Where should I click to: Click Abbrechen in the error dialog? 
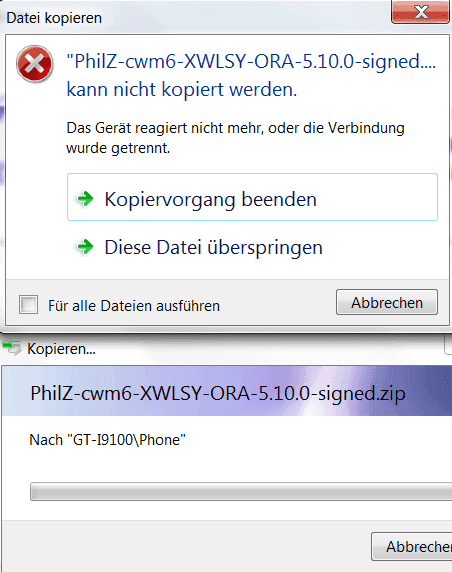coord(387,302)
